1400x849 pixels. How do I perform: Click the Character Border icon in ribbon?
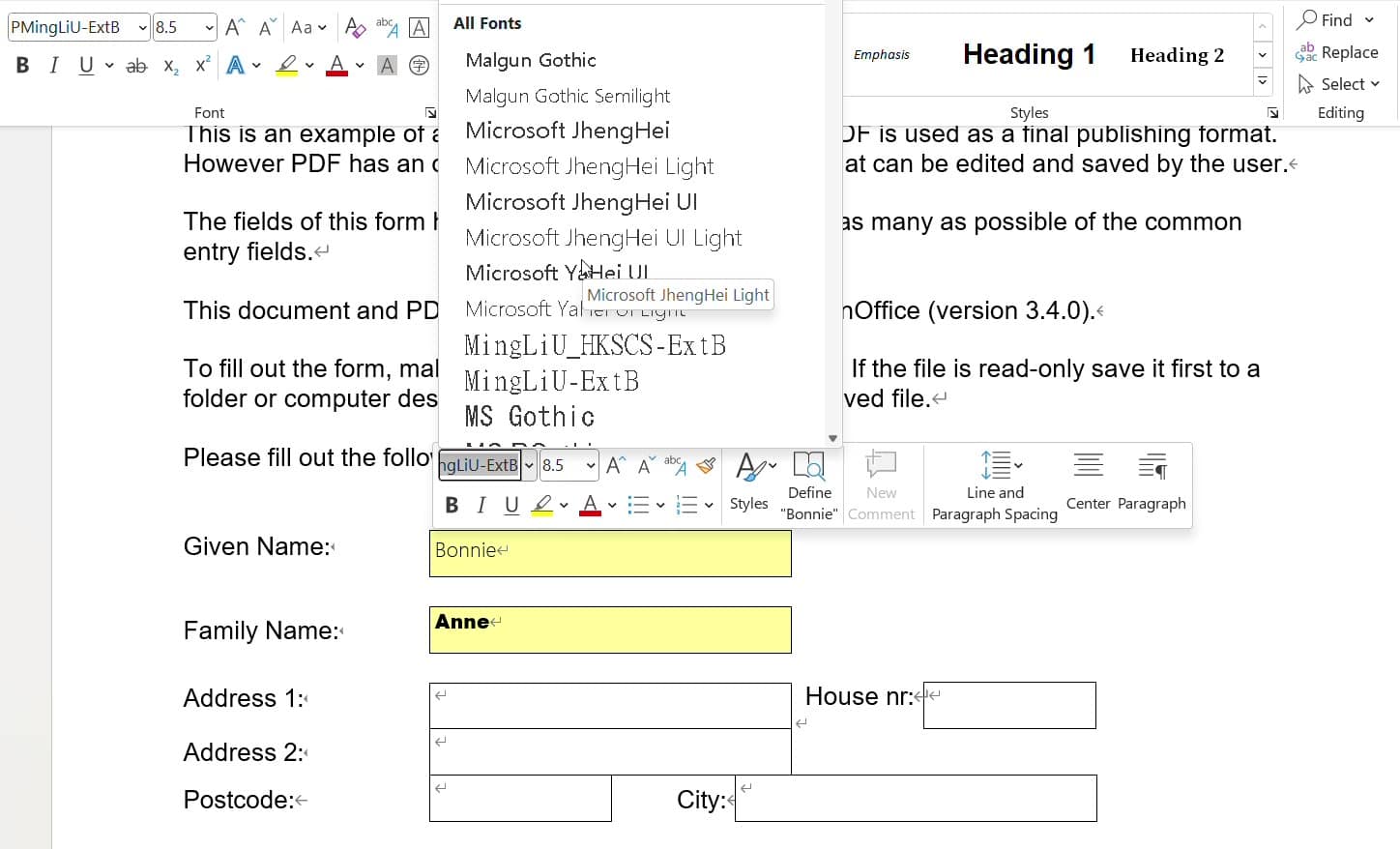(x=419, y=27)
